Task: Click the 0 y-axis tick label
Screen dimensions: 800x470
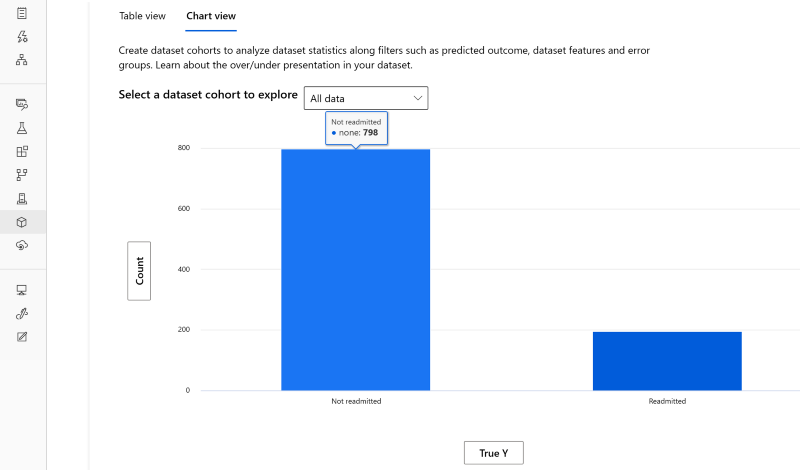Action: 188,390
